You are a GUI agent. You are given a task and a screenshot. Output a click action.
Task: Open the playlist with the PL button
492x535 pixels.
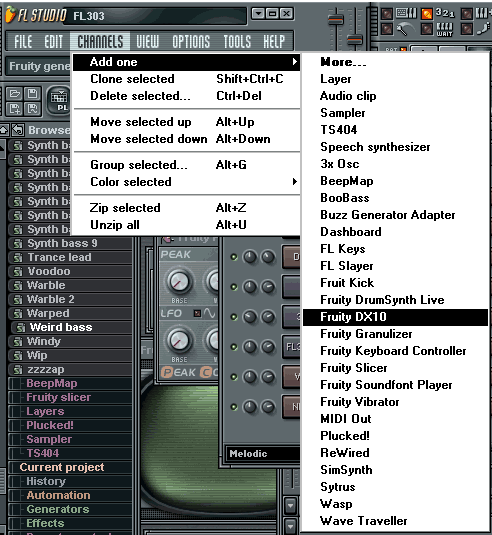click(x=59, y=101)
